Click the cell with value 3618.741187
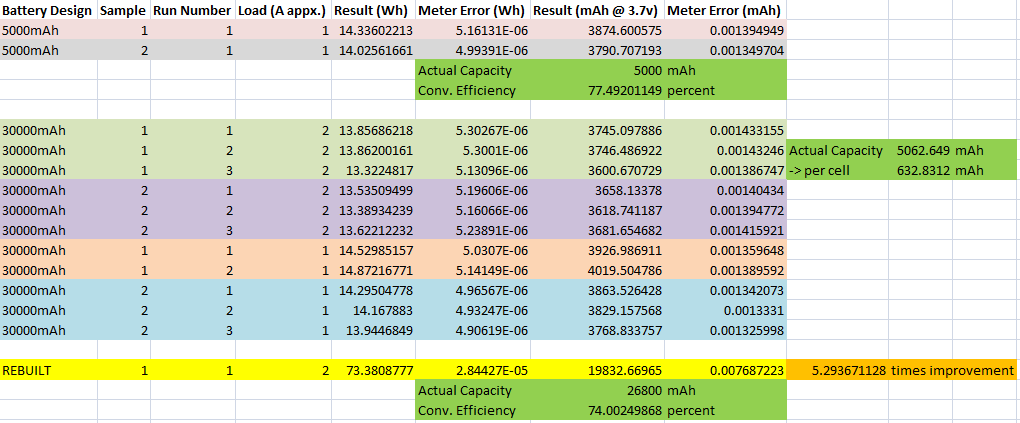The image size is (1020, 423). [x=598, y=210]
